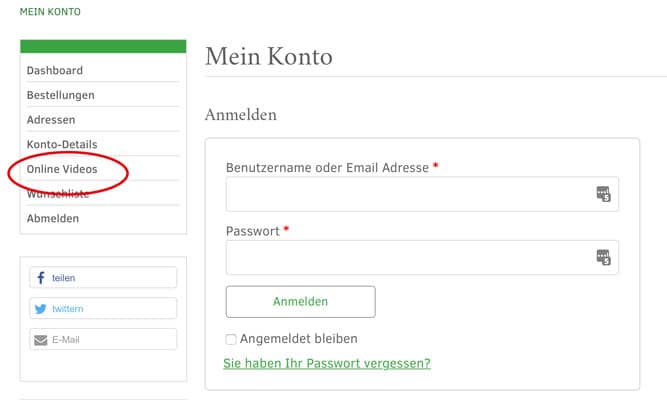
Task: Click the green Anmelden button
Action: point(300,302)
